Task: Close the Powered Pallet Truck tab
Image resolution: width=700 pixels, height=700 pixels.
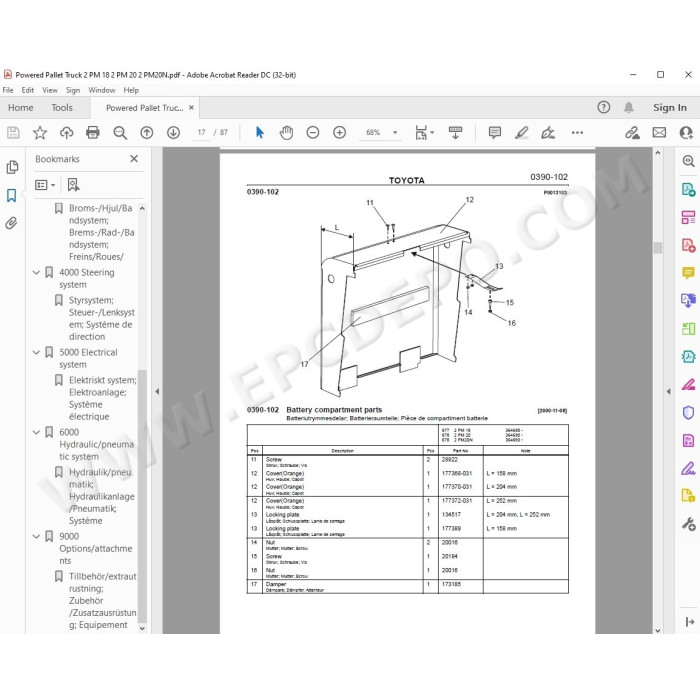Action: [191, 108]
